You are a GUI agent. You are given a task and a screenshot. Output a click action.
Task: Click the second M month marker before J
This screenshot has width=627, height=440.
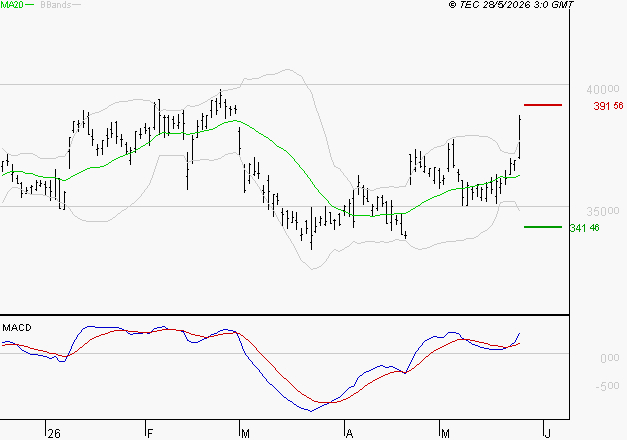click(445, 433)
